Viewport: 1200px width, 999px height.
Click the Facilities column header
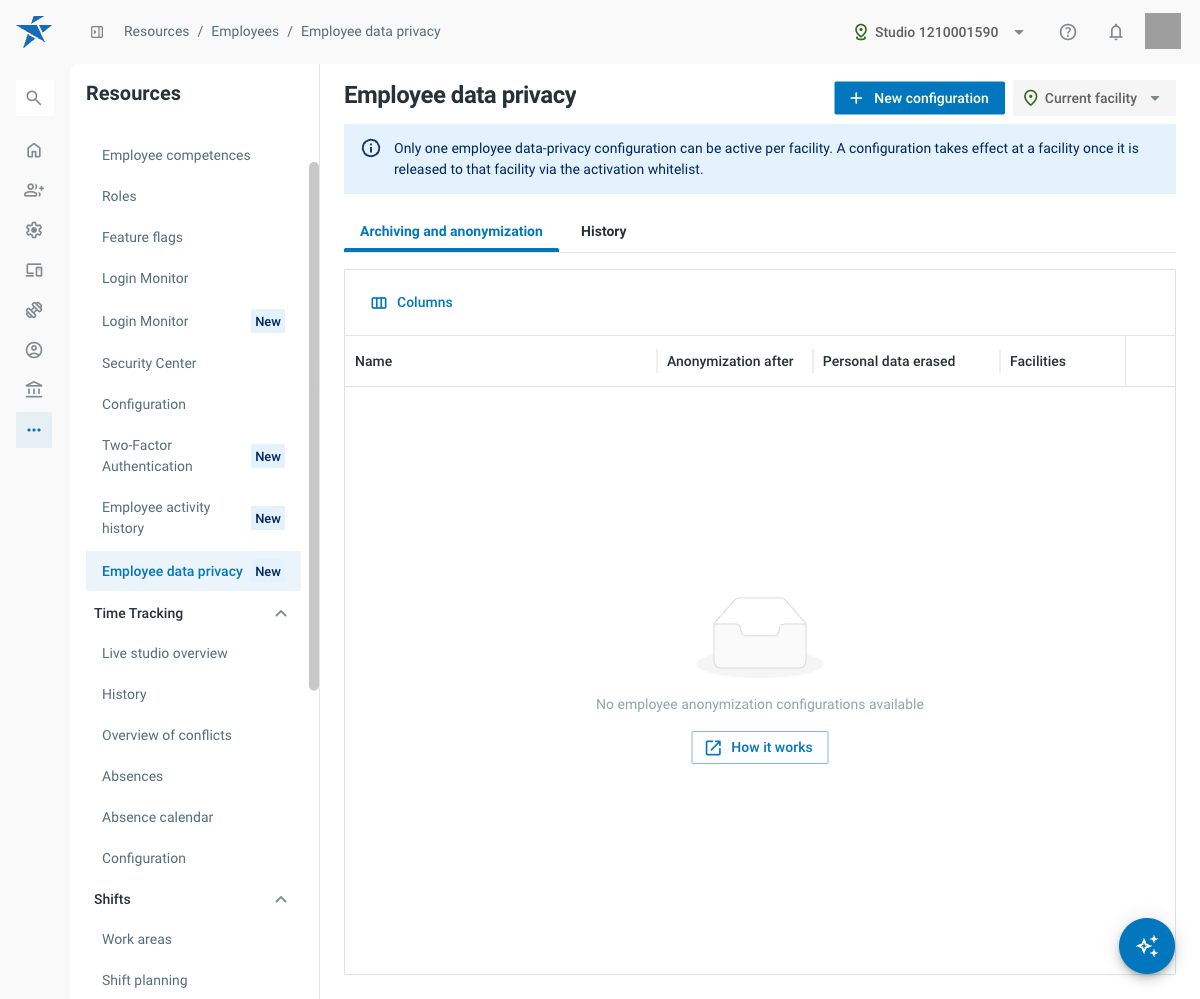1062,361
